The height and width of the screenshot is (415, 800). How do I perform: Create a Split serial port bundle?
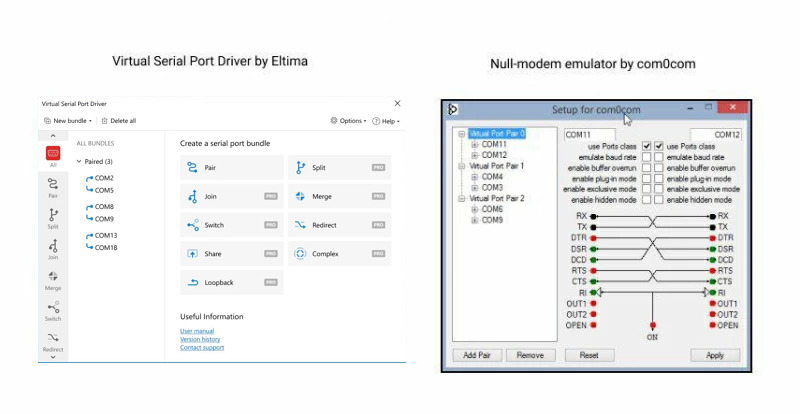coord(339,167)
